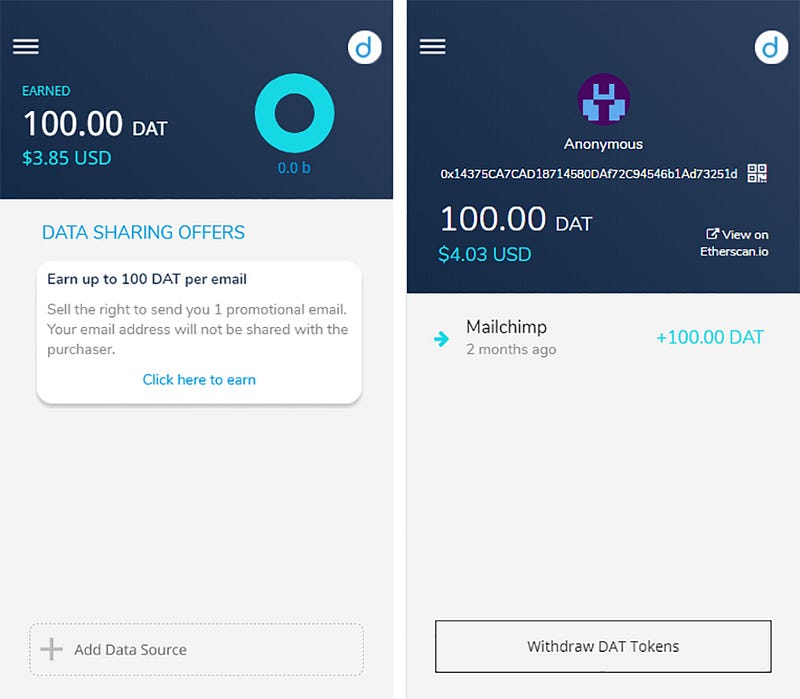Image resolution: width=800 pixels, height=699 pixels.
Task: Add Data Source button
Action: pyautogui.click(x=196, y=650)
